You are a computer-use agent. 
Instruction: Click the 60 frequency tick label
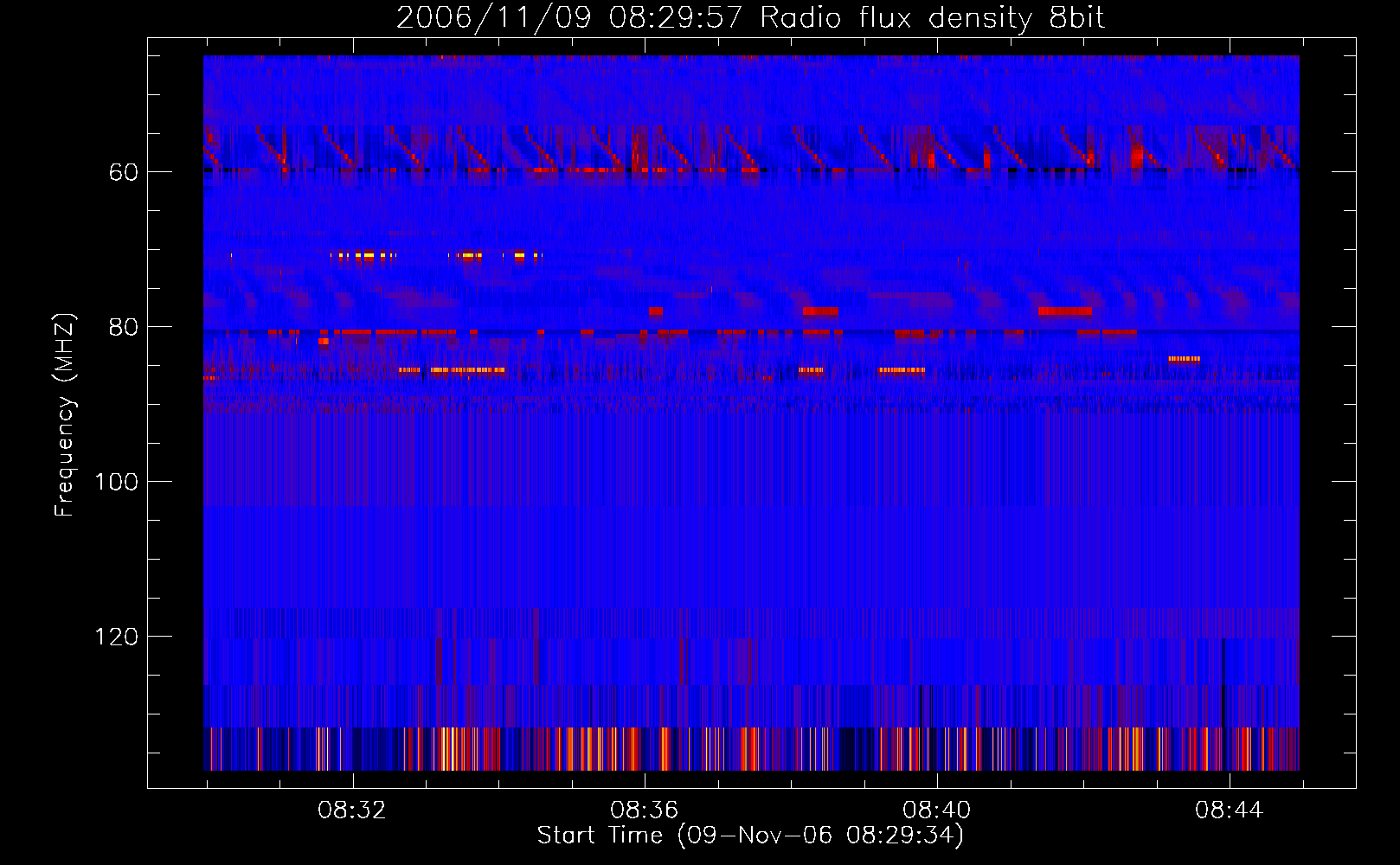pos(124,172)
